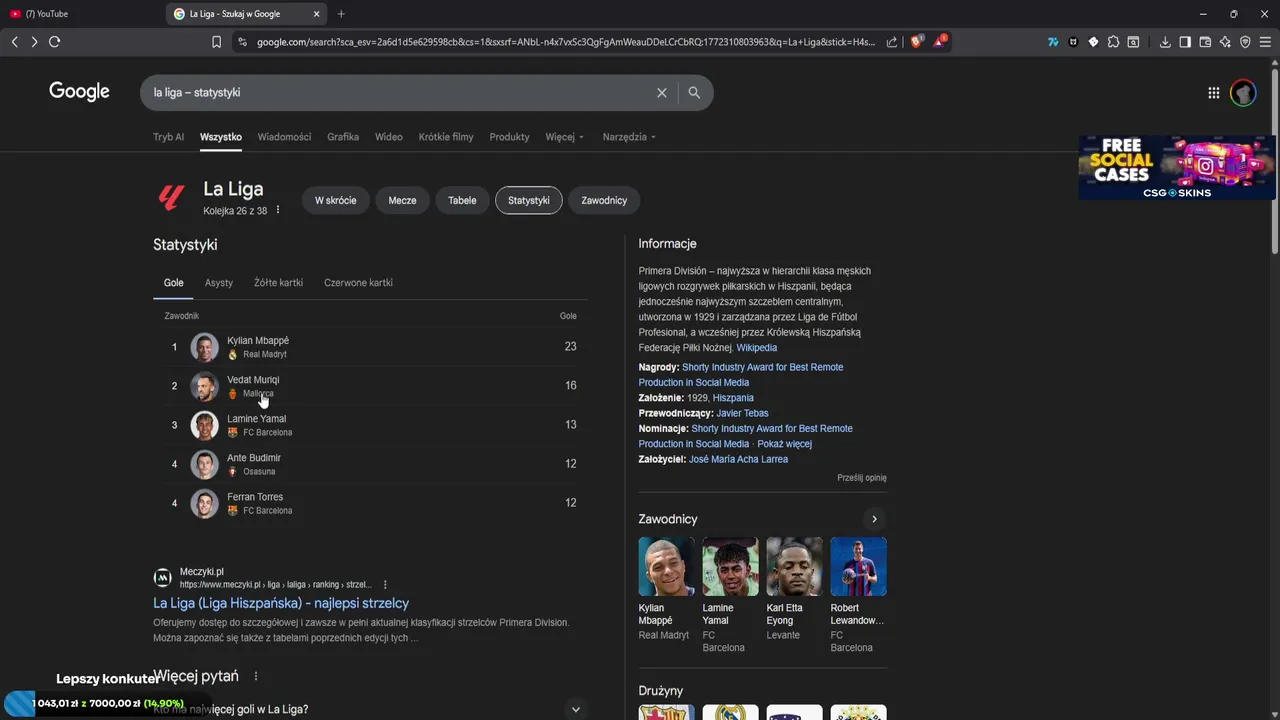Open Leo AI sparkle icon
1280x720 pixels.
click(1225, 42)
